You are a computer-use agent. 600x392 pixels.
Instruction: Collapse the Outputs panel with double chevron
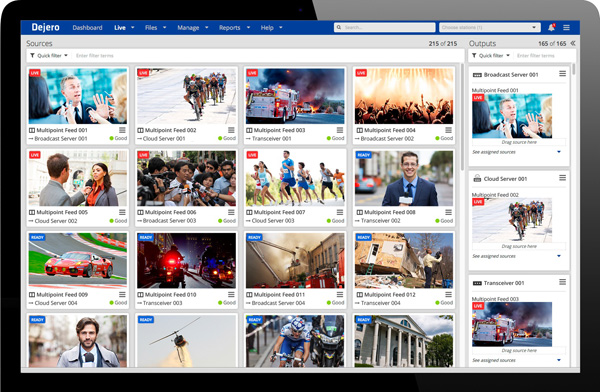point(573,43)
